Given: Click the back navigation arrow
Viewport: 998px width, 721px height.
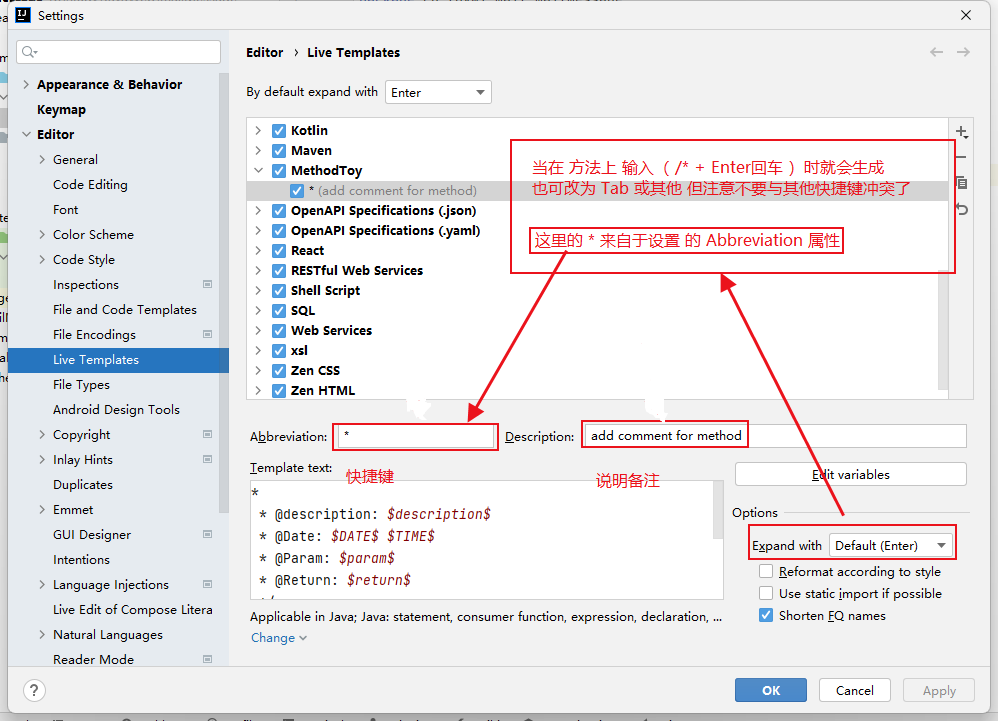Looking at the screenshot, I should click(x=936, y=52).
